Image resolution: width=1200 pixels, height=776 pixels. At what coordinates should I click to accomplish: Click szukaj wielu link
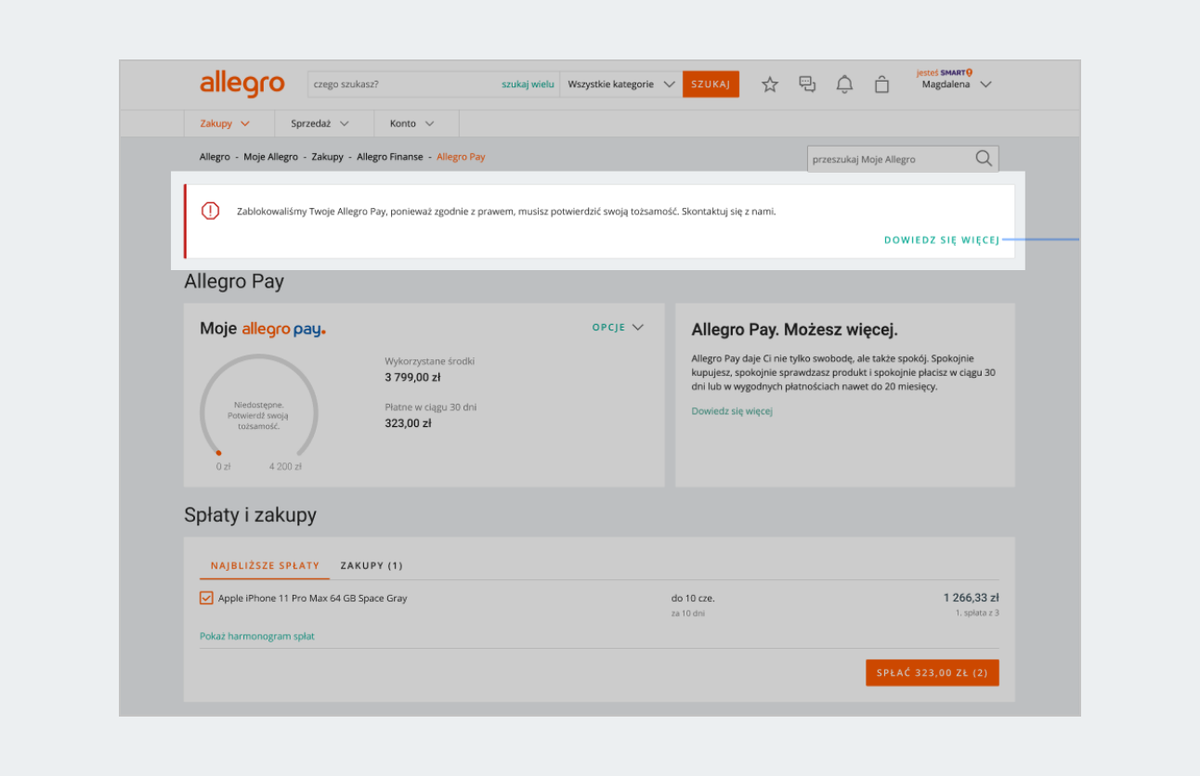tap(528, 84)
